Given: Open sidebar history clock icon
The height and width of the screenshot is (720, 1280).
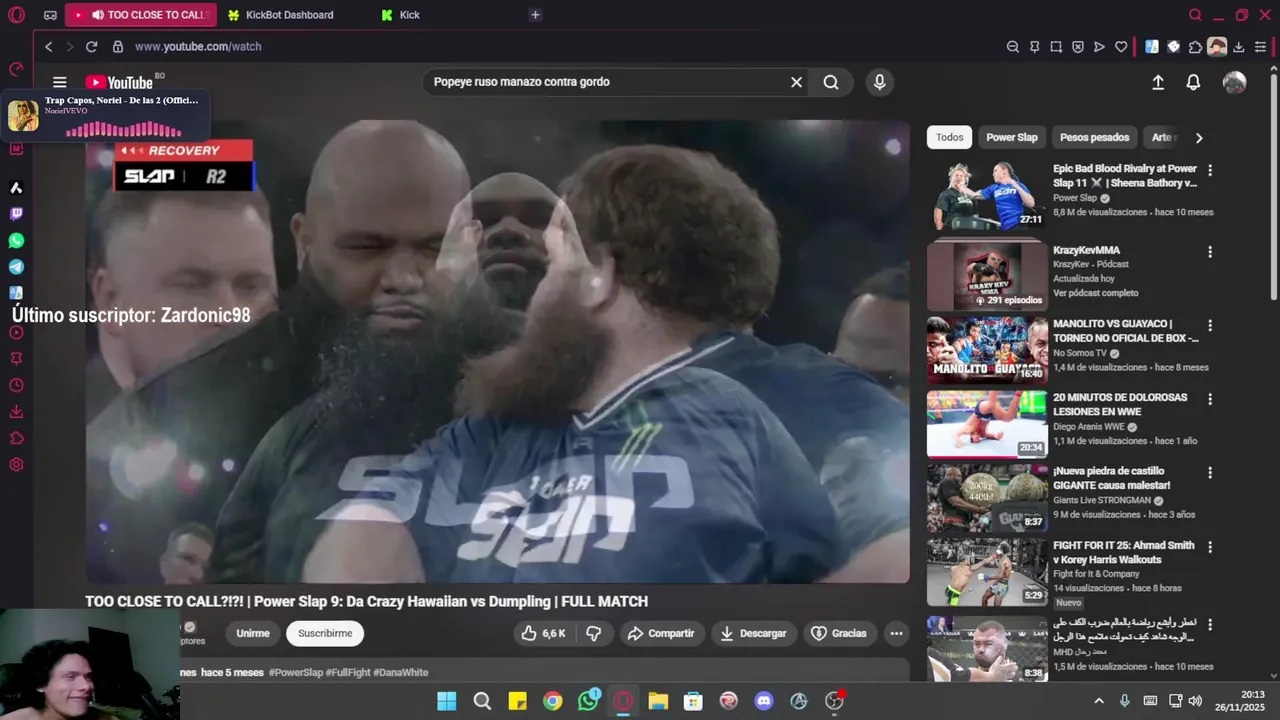Looking at the screenshot, I should tap(16, 385).
